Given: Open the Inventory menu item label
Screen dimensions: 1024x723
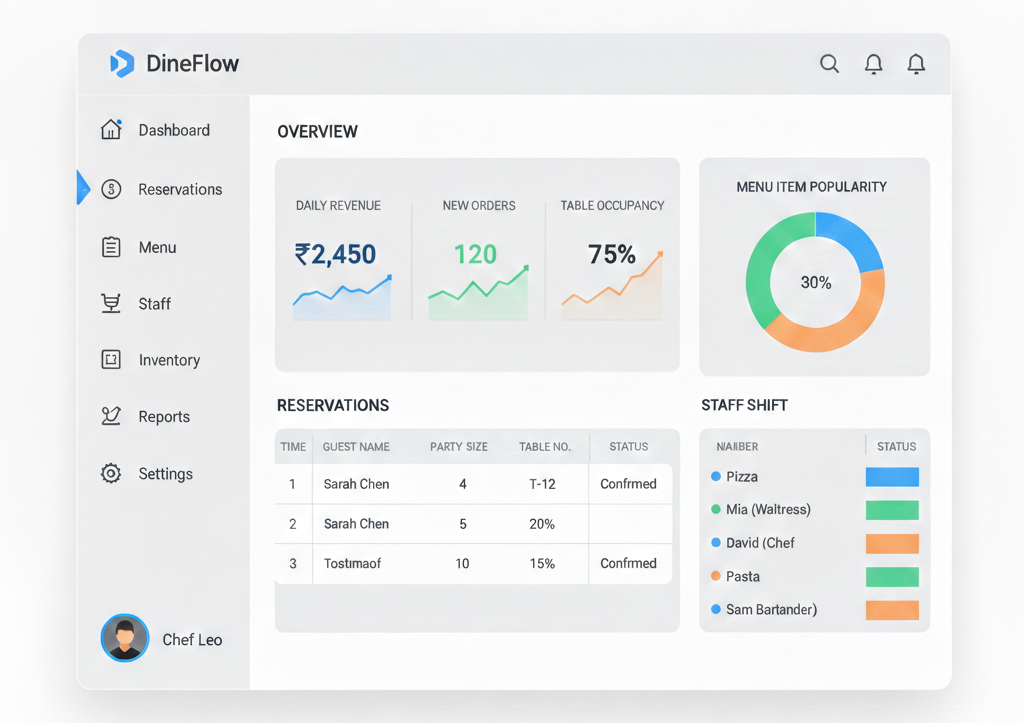Looking at the screenshot, I should click(x=169, y=360).
